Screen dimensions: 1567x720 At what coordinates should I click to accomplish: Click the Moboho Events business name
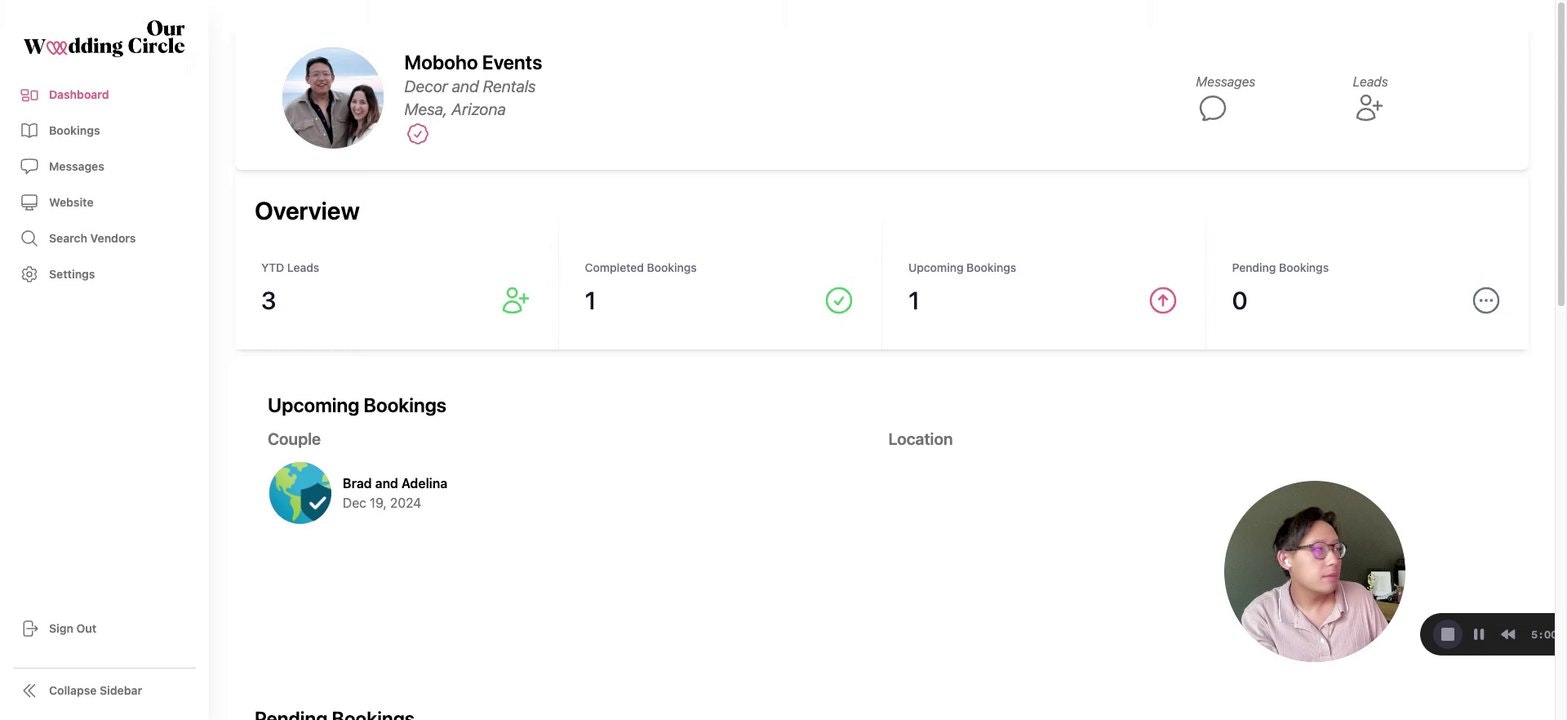click(473, 62)
